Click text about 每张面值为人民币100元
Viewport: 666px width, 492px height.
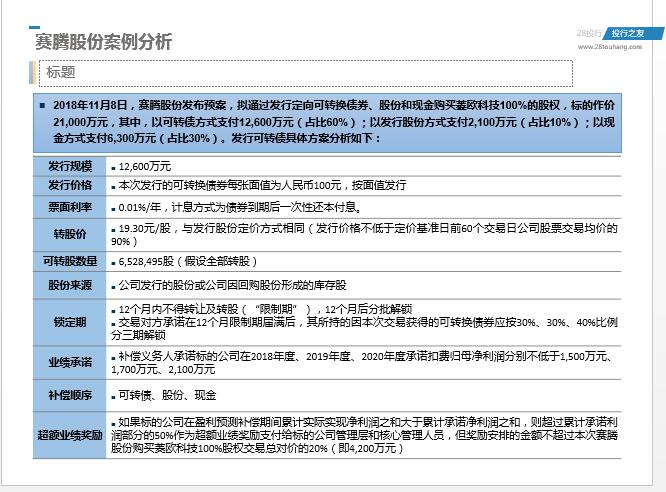(262, 185)
